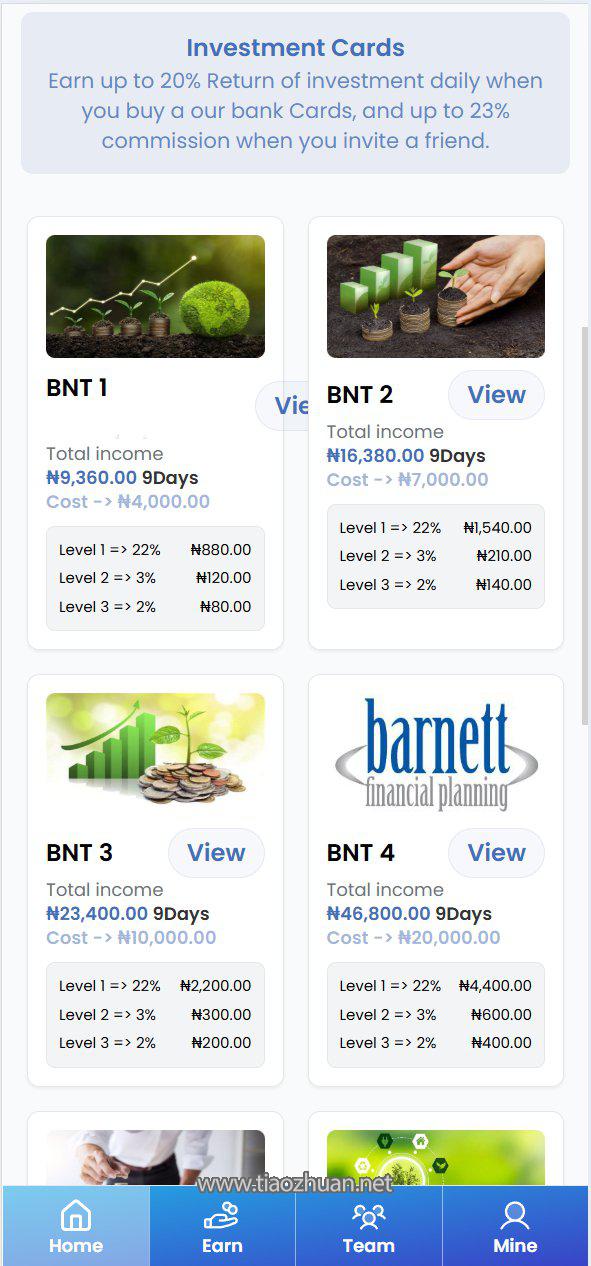Open the Earn hand-coins icon
The height and width of the screenshot is (1266, 591).
(222, 1216)
